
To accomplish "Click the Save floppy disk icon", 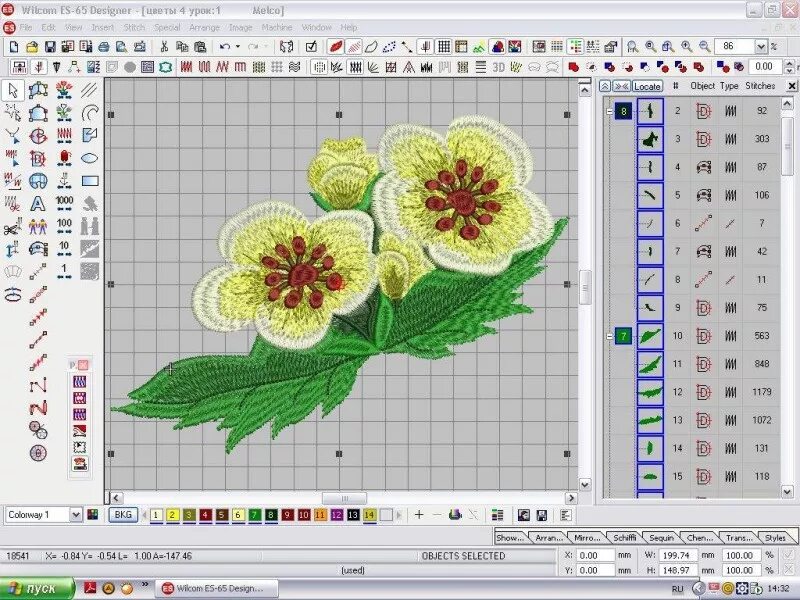I will pyautogui.click(x=50, y=47).
